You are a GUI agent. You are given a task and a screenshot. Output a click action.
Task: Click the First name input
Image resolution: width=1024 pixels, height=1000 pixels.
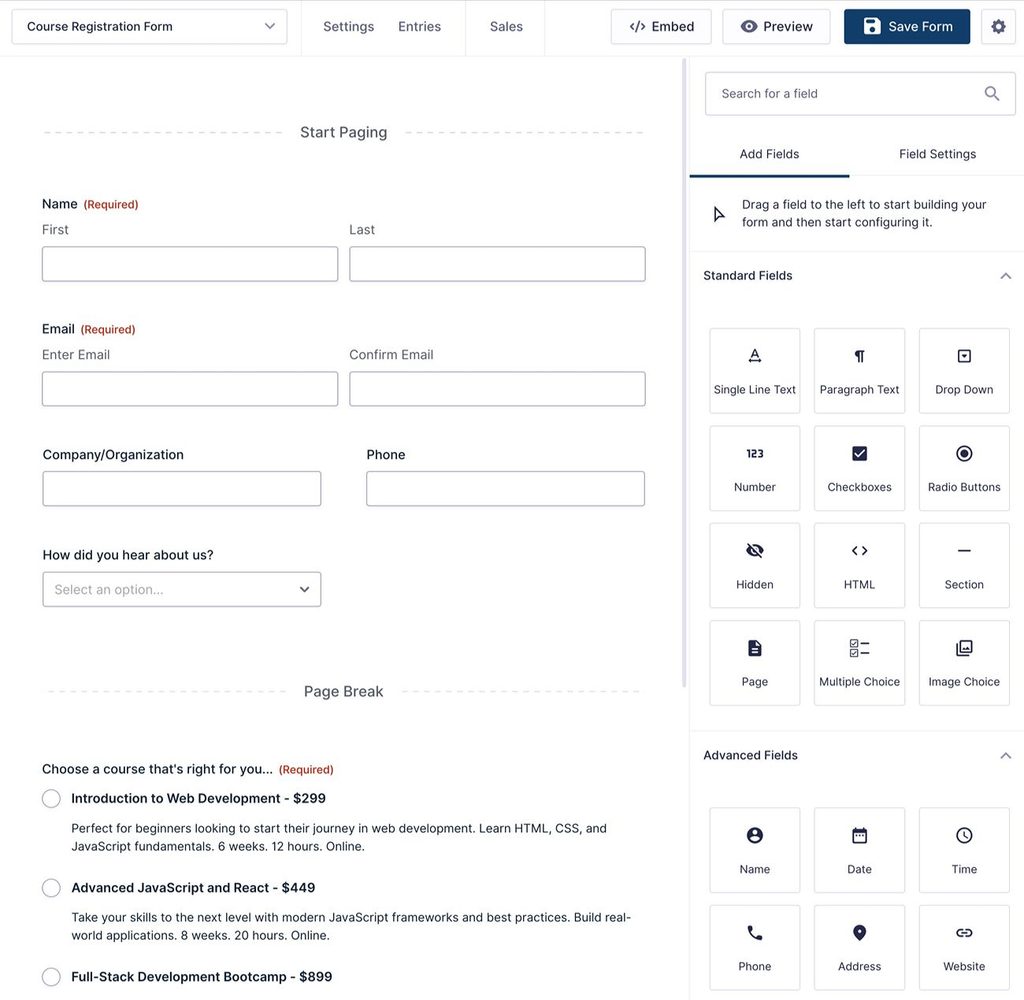pyautogui.click(x=190, y=264)
